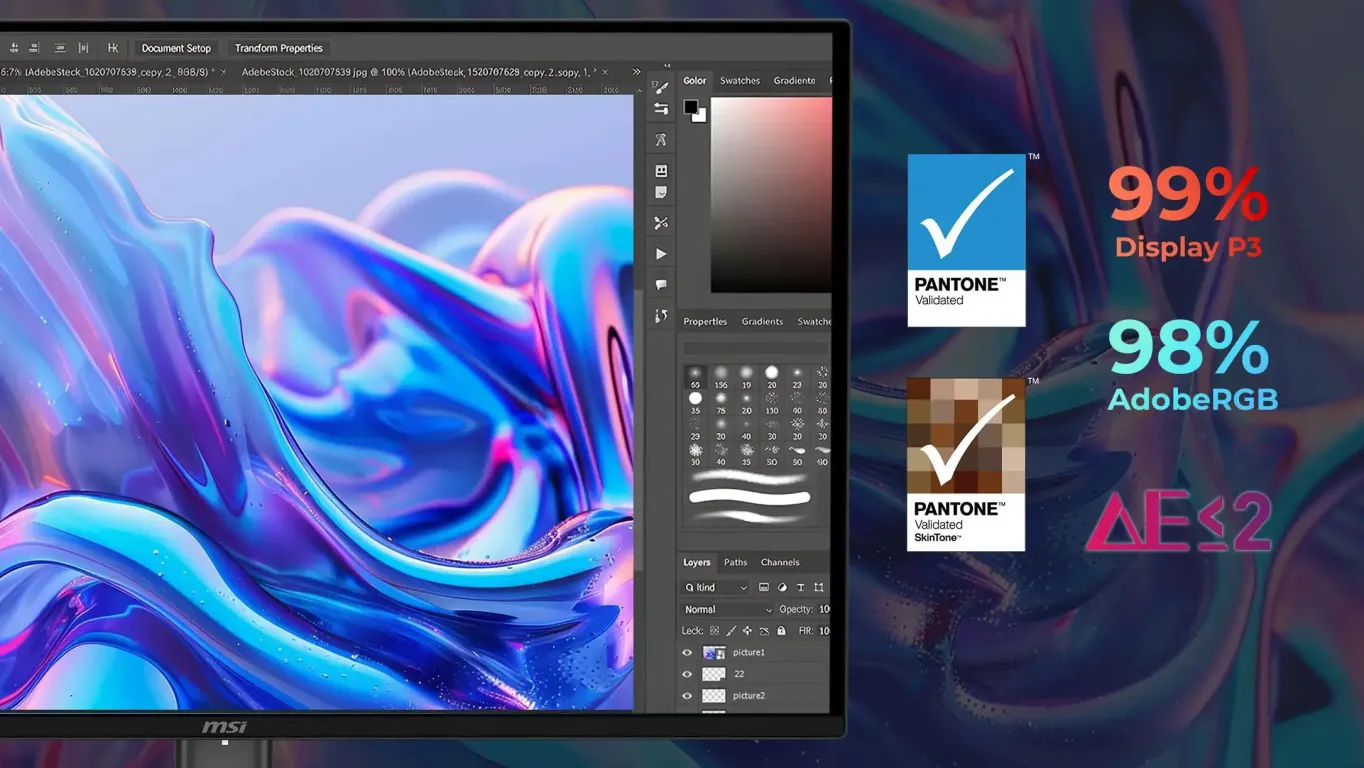Click the lock image pixels brush icon

[731, 631]
